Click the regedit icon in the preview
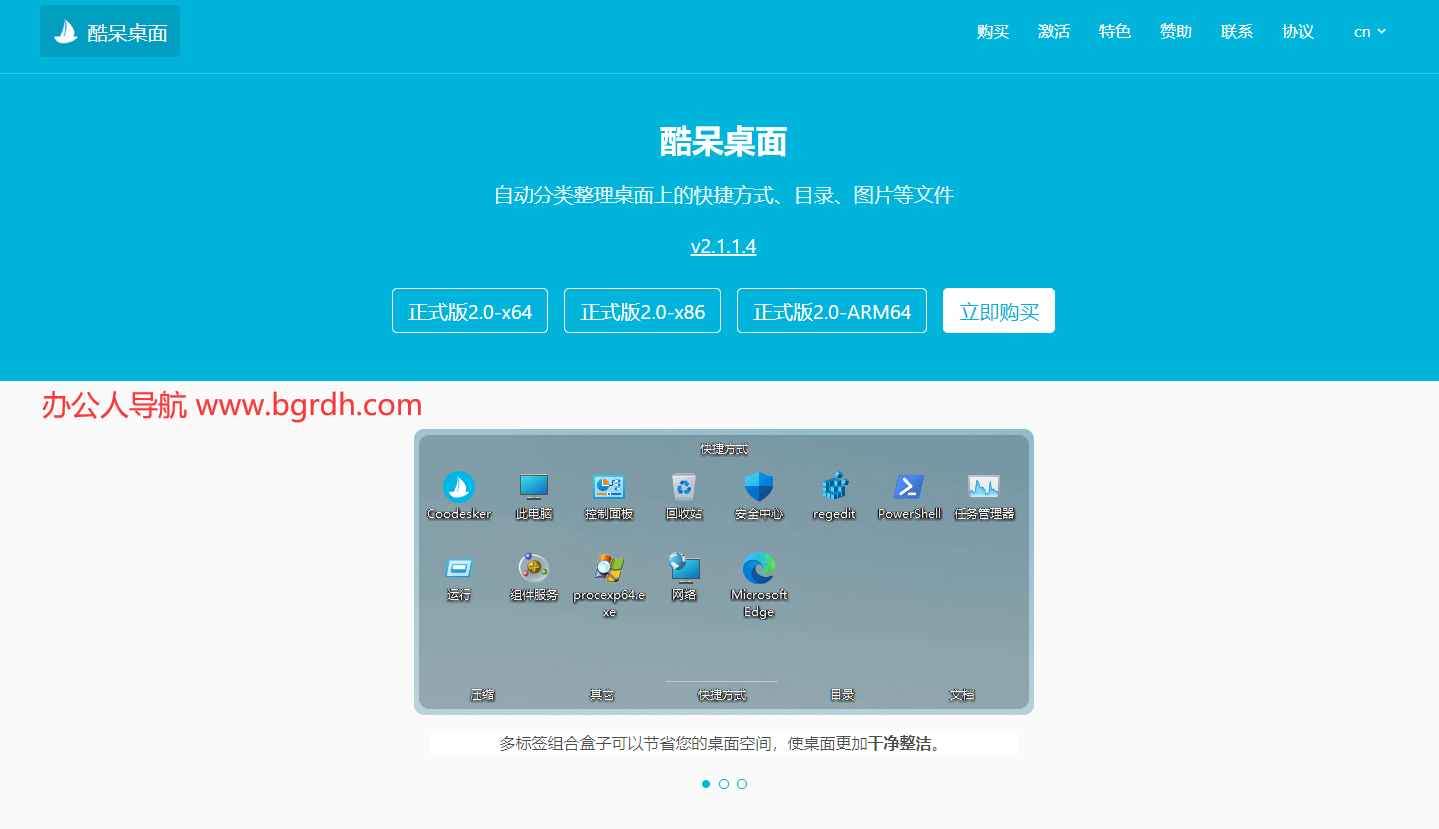Viewport: 1439px width, 829px height. click(834, 487)
